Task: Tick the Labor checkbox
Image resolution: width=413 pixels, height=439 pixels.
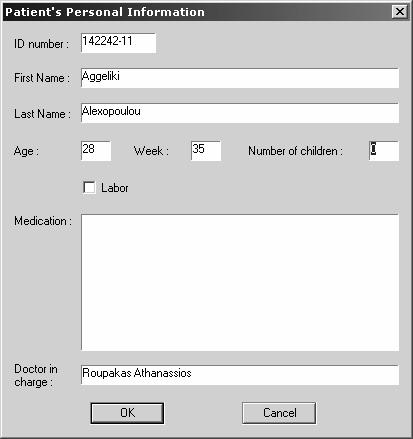Action: point(89,188)
